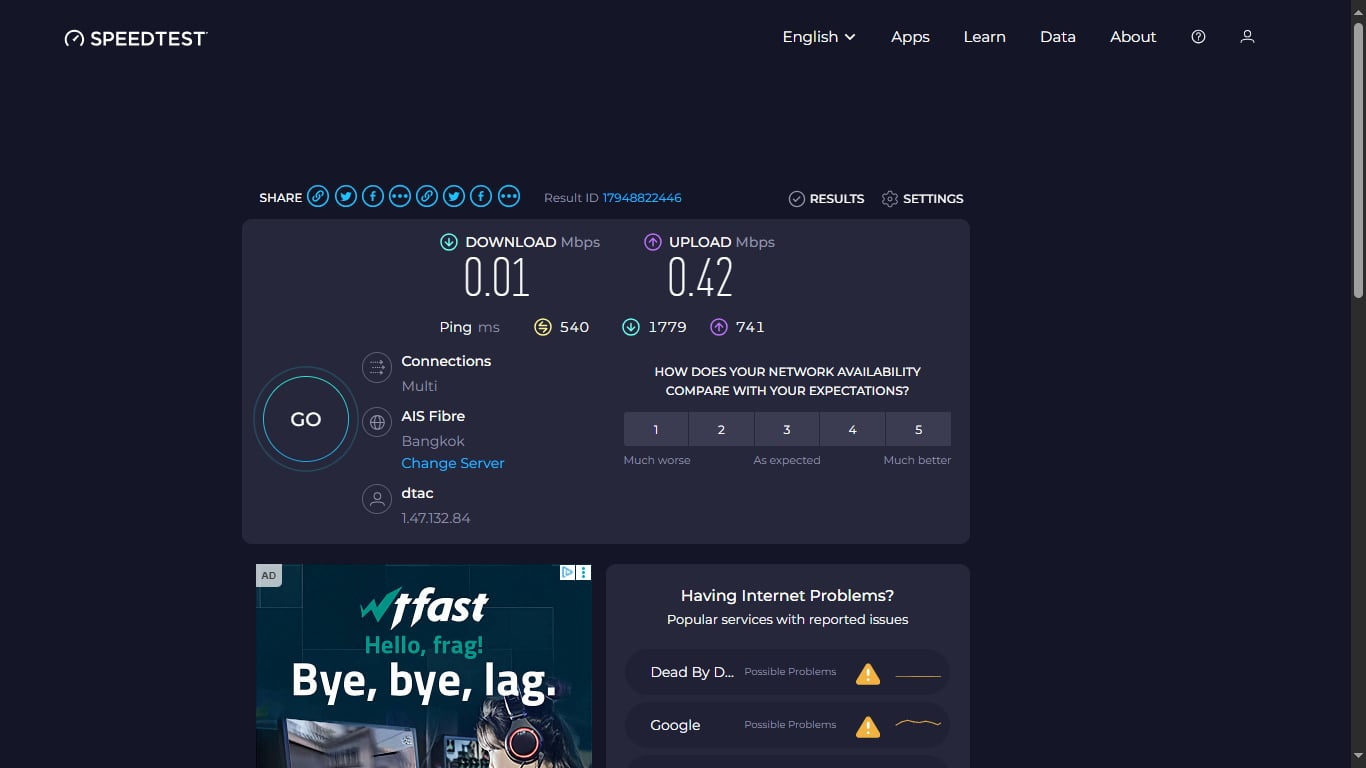Click the Dead By D... warning triangle

pyautogui.click(x=868, y=674)
